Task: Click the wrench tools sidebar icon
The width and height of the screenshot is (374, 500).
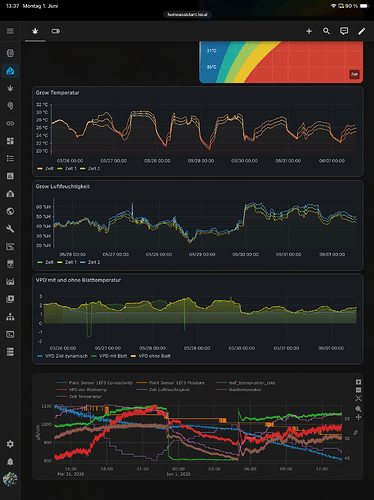Action: [10, 229]
